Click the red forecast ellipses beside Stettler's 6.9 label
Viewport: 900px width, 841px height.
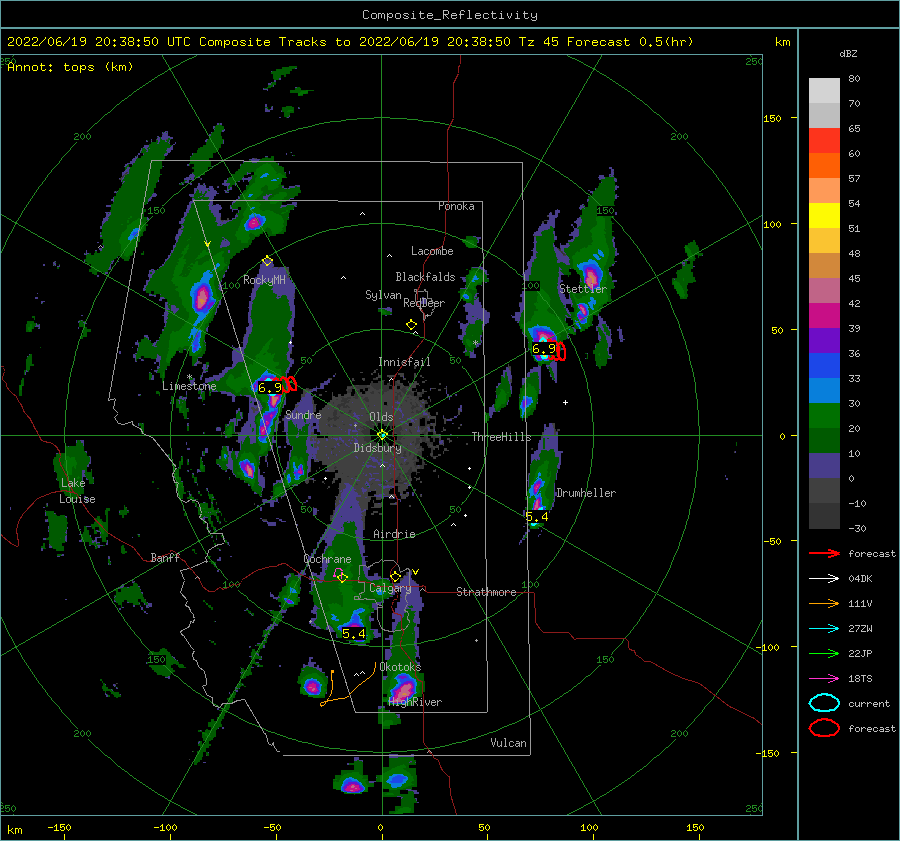click(x=560, y=351)
